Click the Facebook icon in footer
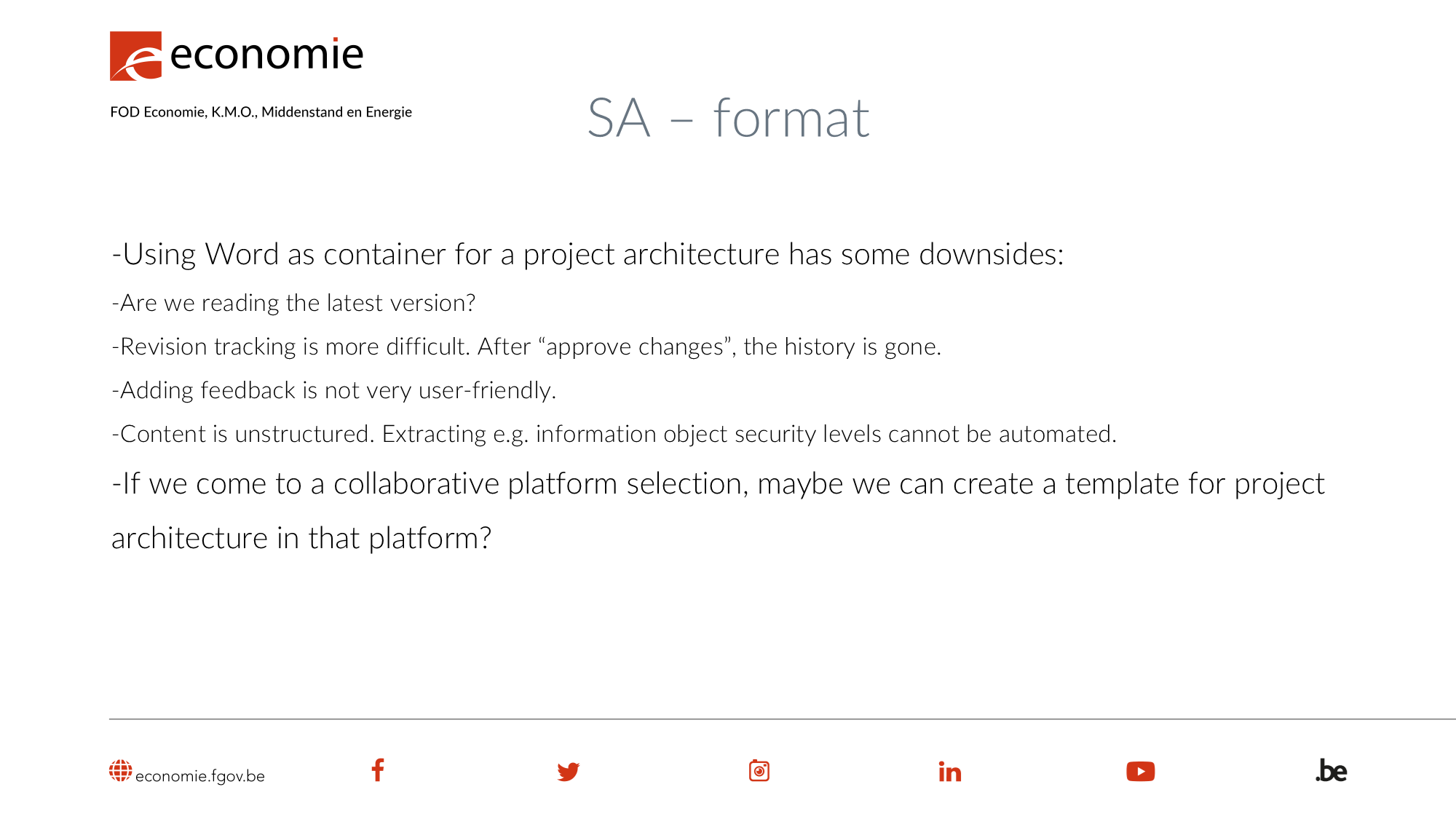The height and width of the screenshot is (819, 1456). pos(377,770)
